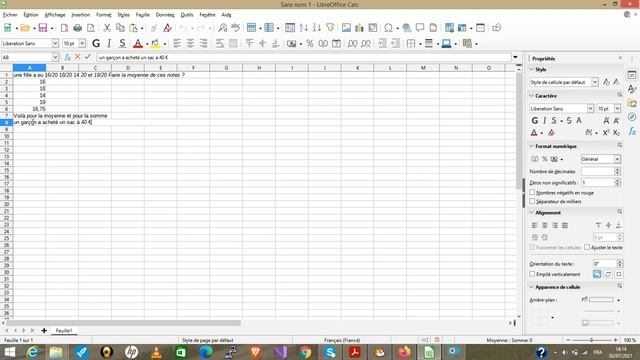
Task: Open the Windows Start button
Action: click(x=9, y=352)
